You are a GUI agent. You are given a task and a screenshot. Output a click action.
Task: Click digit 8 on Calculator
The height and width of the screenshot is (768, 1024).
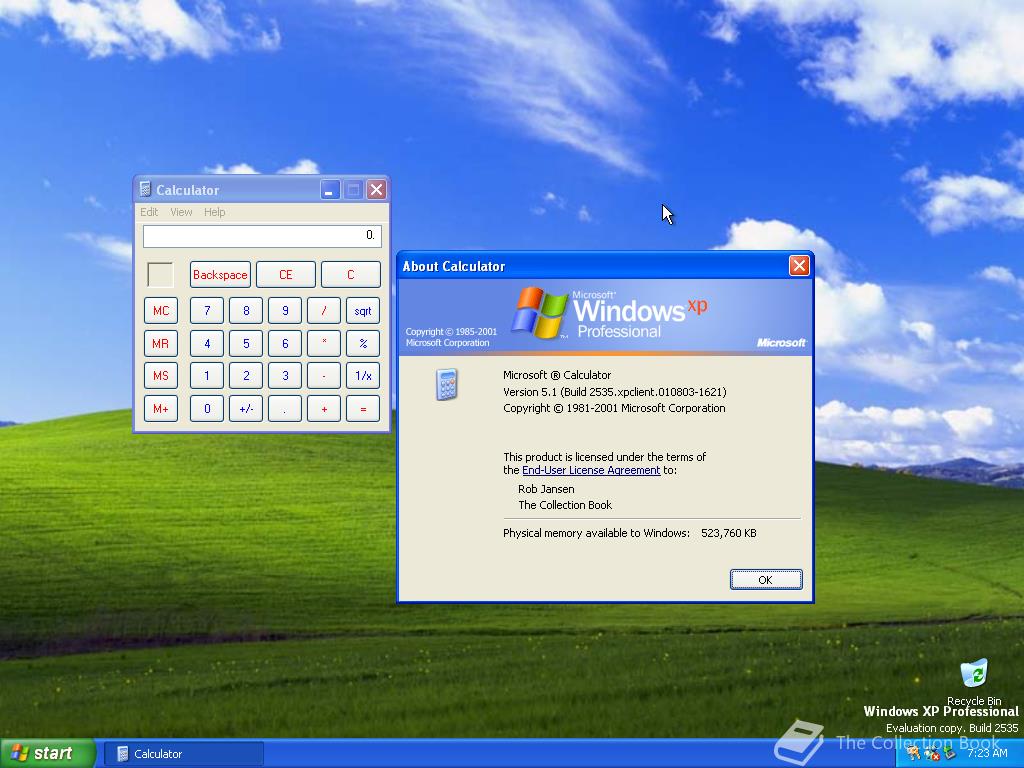coord(246,311)
